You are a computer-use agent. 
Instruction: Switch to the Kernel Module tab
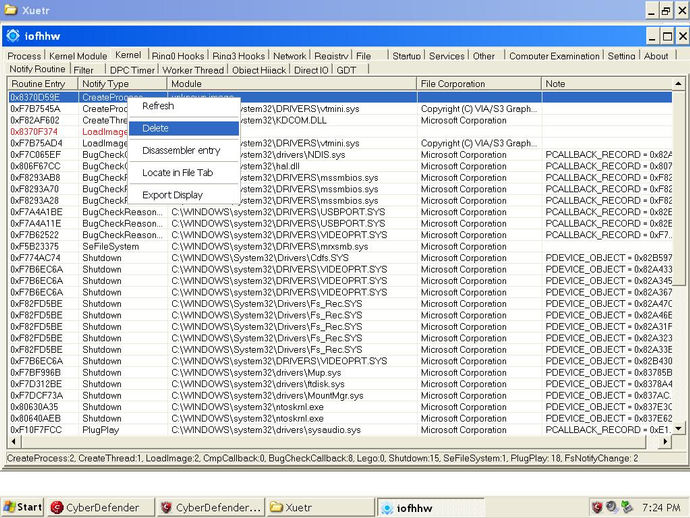click(78, 56)
